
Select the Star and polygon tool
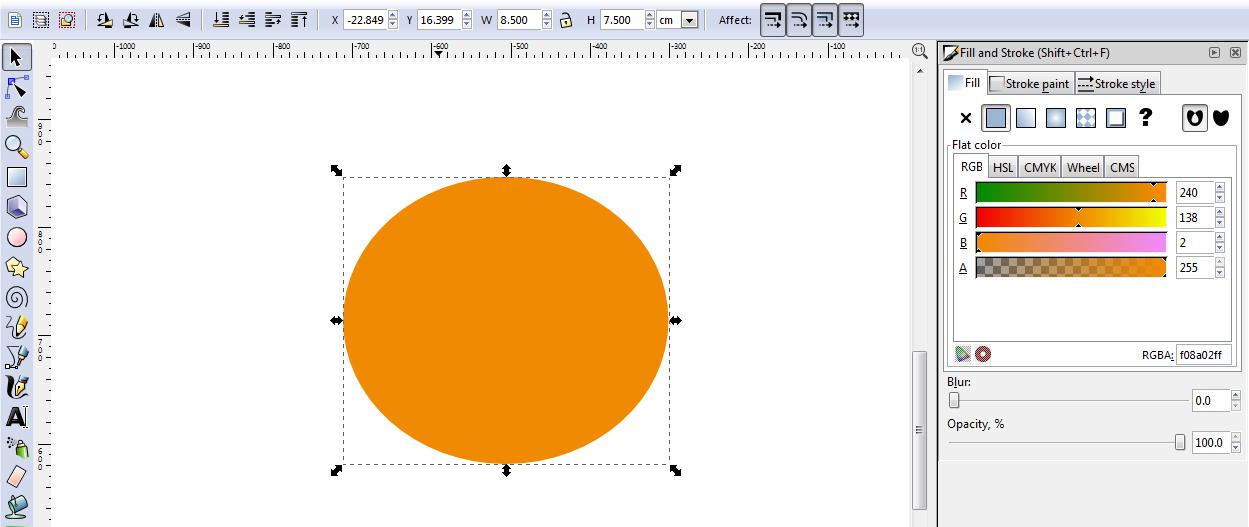(17, 267)
